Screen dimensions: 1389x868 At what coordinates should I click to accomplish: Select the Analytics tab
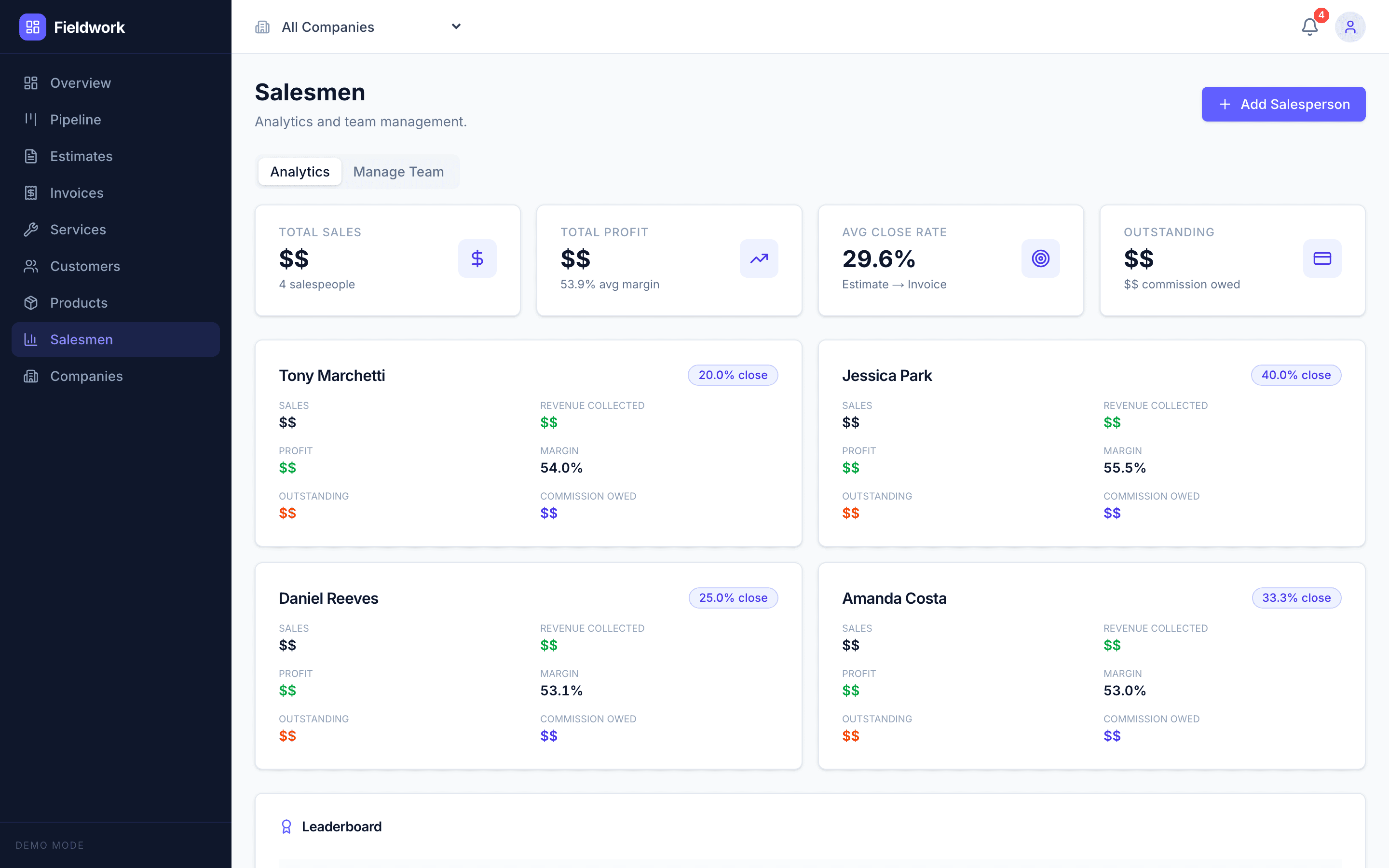pyautogui.click(x=300, y=172)
